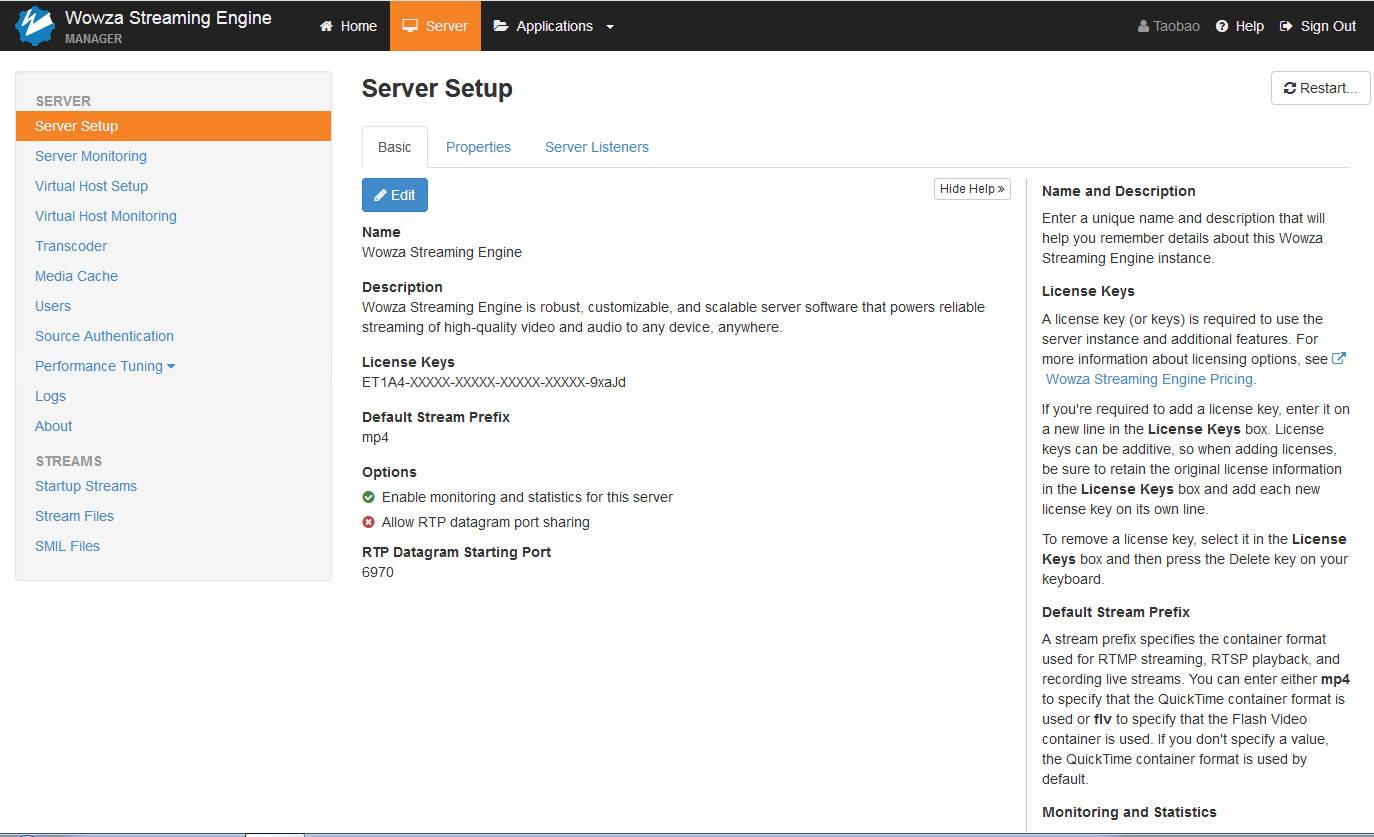Screen dimensions: 1374x837
Task: Select Server Setup in sidebar
Action: click(x=173, y=126)
